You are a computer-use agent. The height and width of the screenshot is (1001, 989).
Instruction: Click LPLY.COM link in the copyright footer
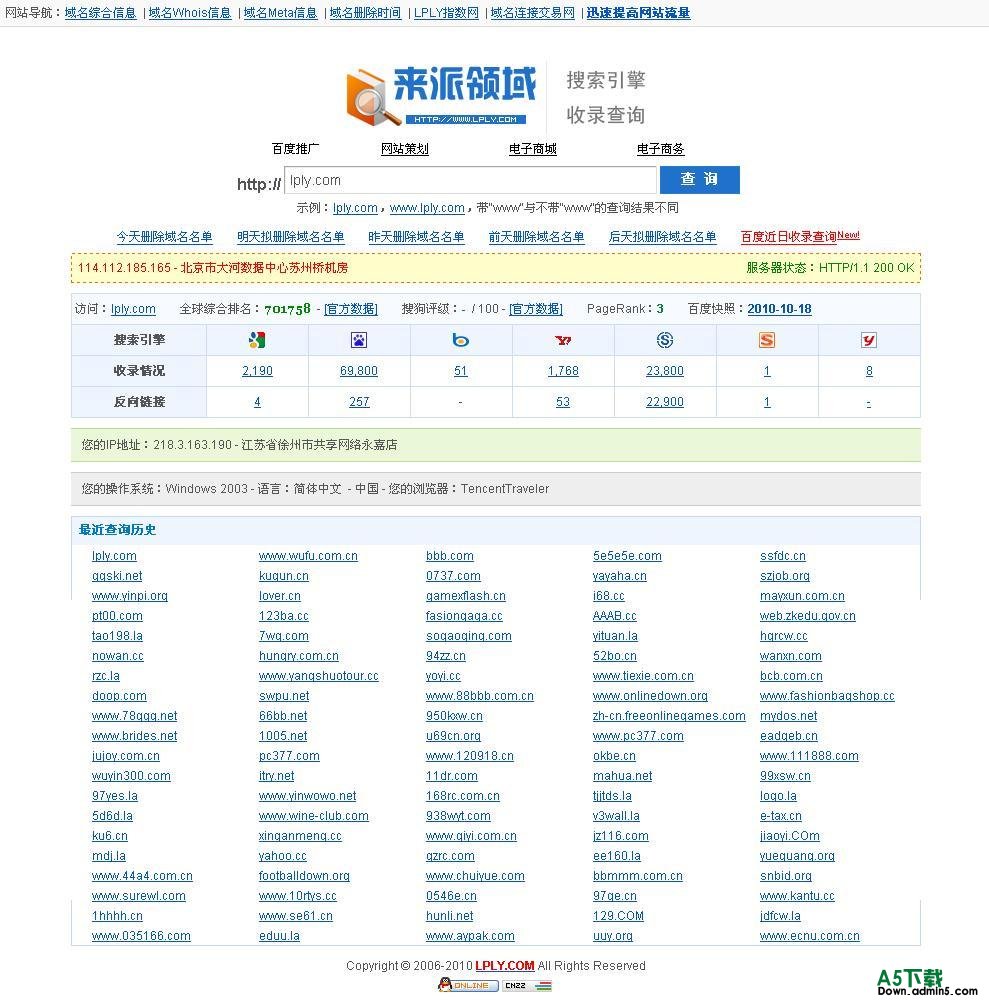pos(504,966)
